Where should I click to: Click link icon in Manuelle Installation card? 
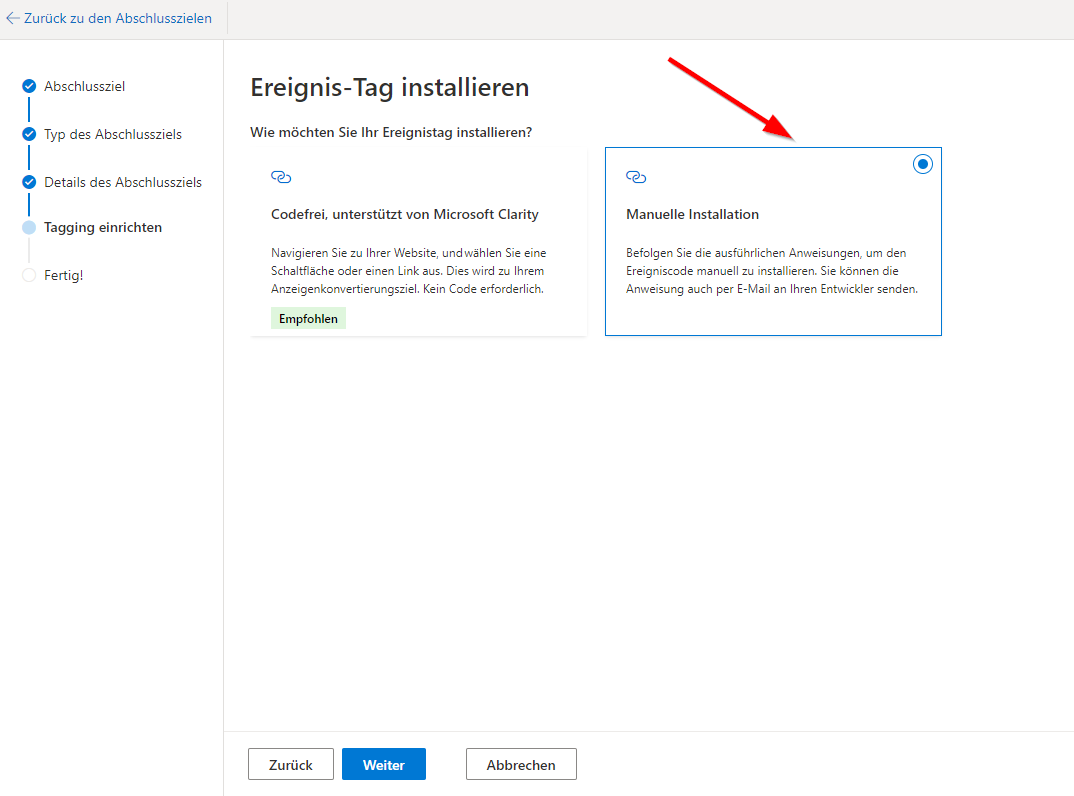pyautogui.click(x=636, y=177)
